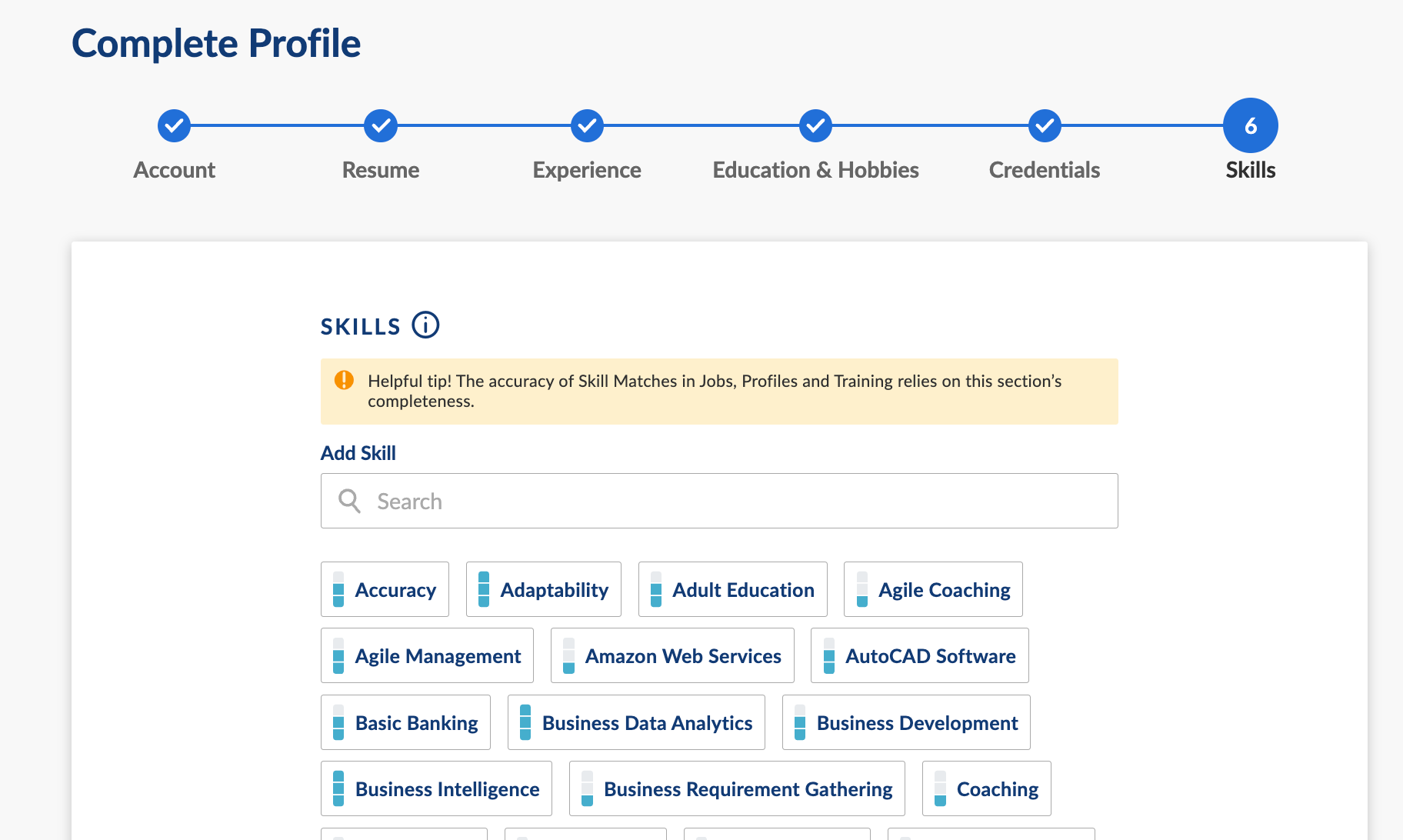Click the Credentials step checkmark icon
Viewport: 1403px width, 840px height.
tap(1045, 125)
